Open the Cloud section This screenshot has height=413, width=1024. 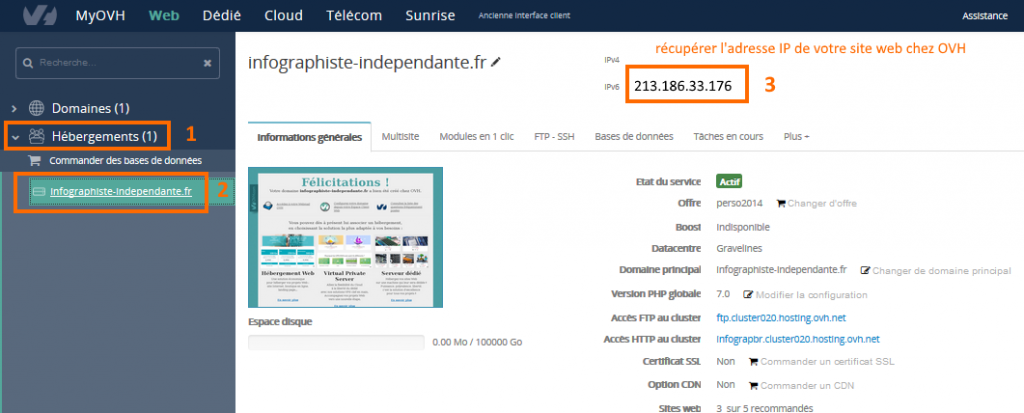tap(283, 15)
